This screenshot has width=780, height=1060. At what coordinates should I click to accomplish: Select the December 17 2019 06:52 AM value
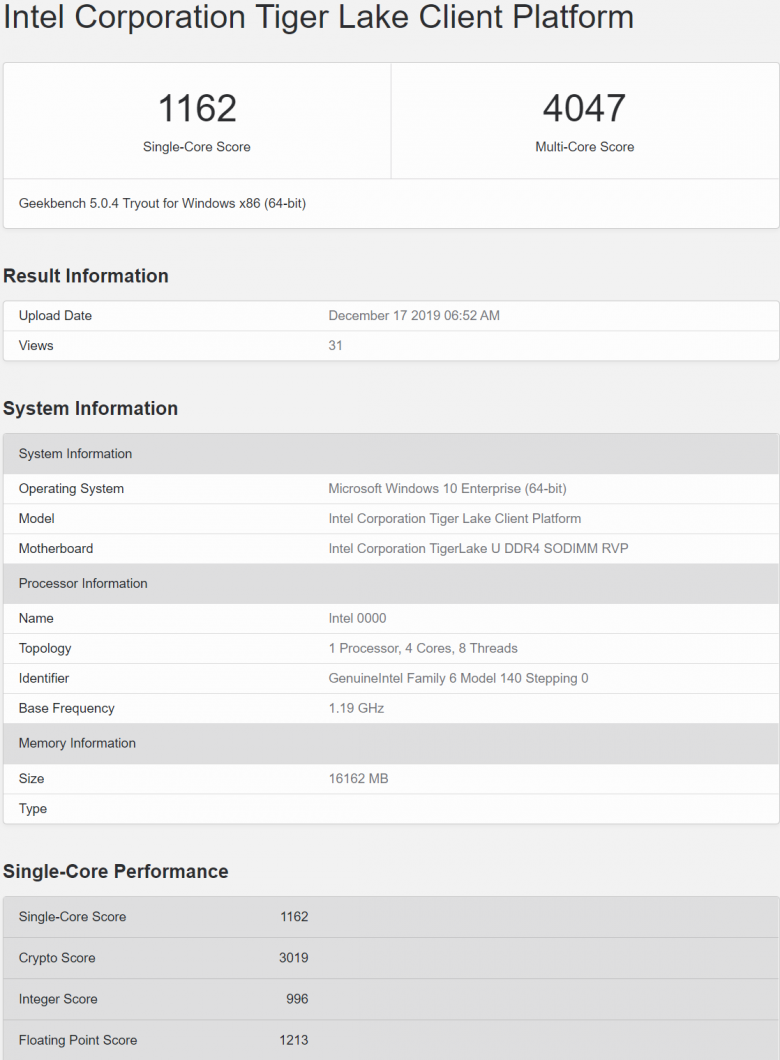click(414, 316)
